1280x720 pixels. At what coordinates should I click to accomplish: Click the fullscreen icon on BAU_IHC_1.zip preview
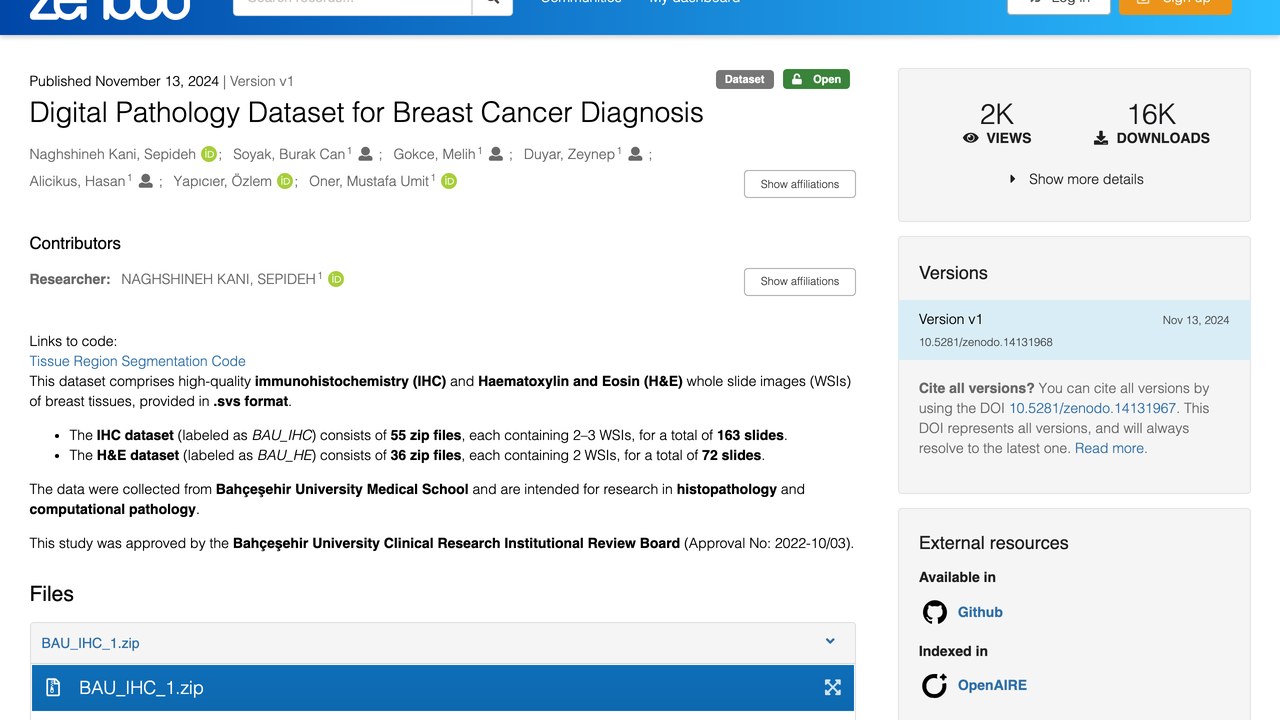pos(832,687)
